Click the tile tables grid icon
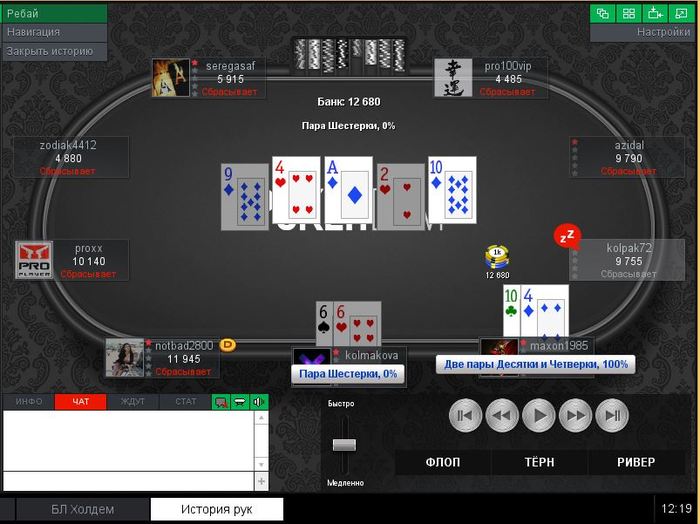700x524 pixels. coord(629,13)
